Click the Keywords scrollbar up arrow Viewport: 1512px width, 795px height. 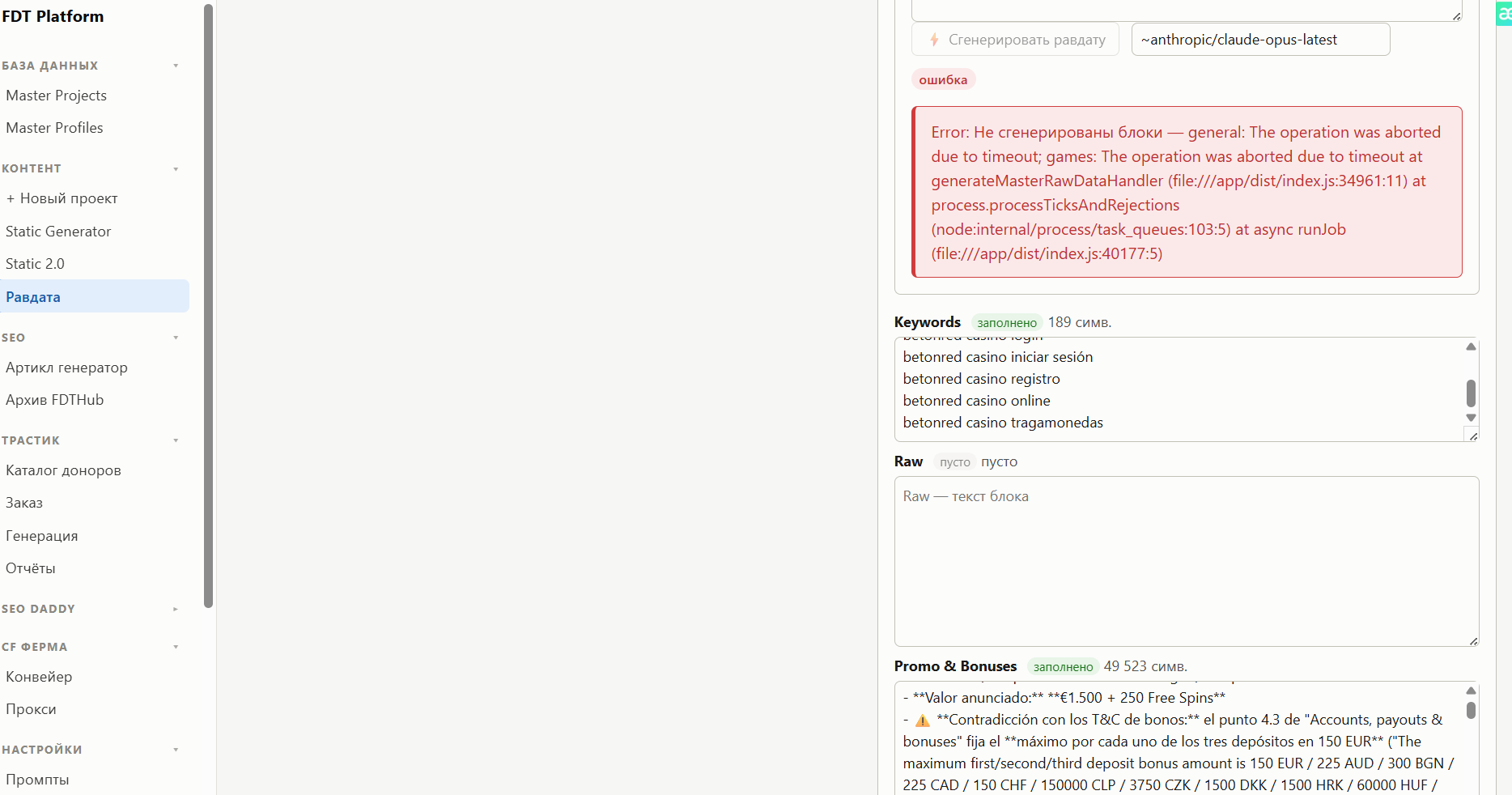coord(1471,346)
